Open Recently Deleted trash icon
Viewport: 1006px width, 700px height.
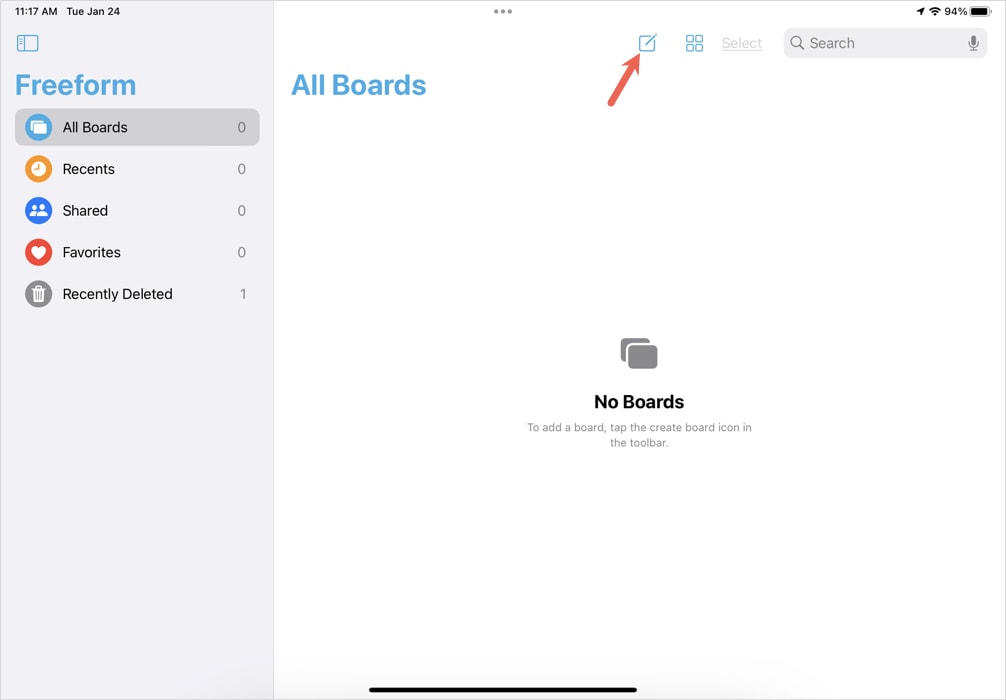tap(38, 294)
